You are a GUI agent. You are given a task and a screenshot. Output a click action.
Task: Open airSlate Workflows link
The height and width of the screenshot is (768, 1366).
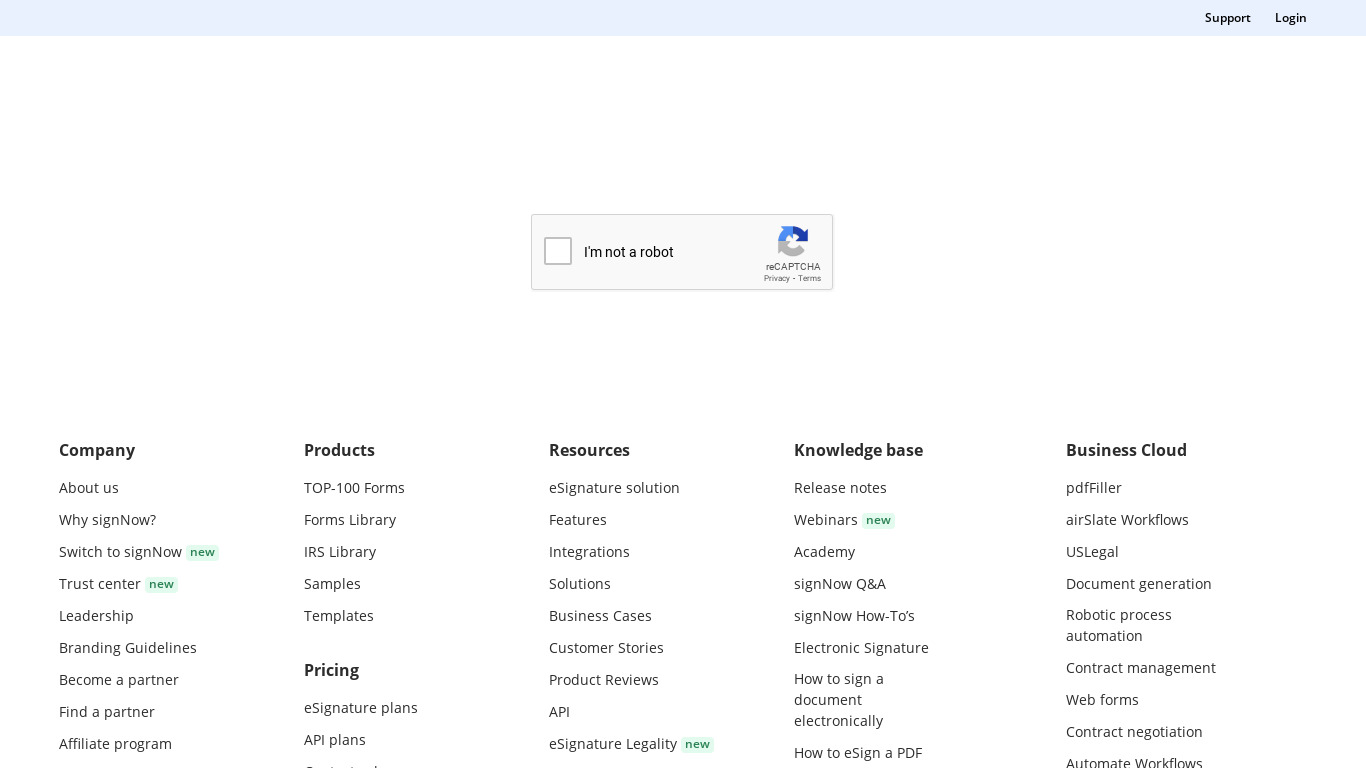tap(1127, 520)
